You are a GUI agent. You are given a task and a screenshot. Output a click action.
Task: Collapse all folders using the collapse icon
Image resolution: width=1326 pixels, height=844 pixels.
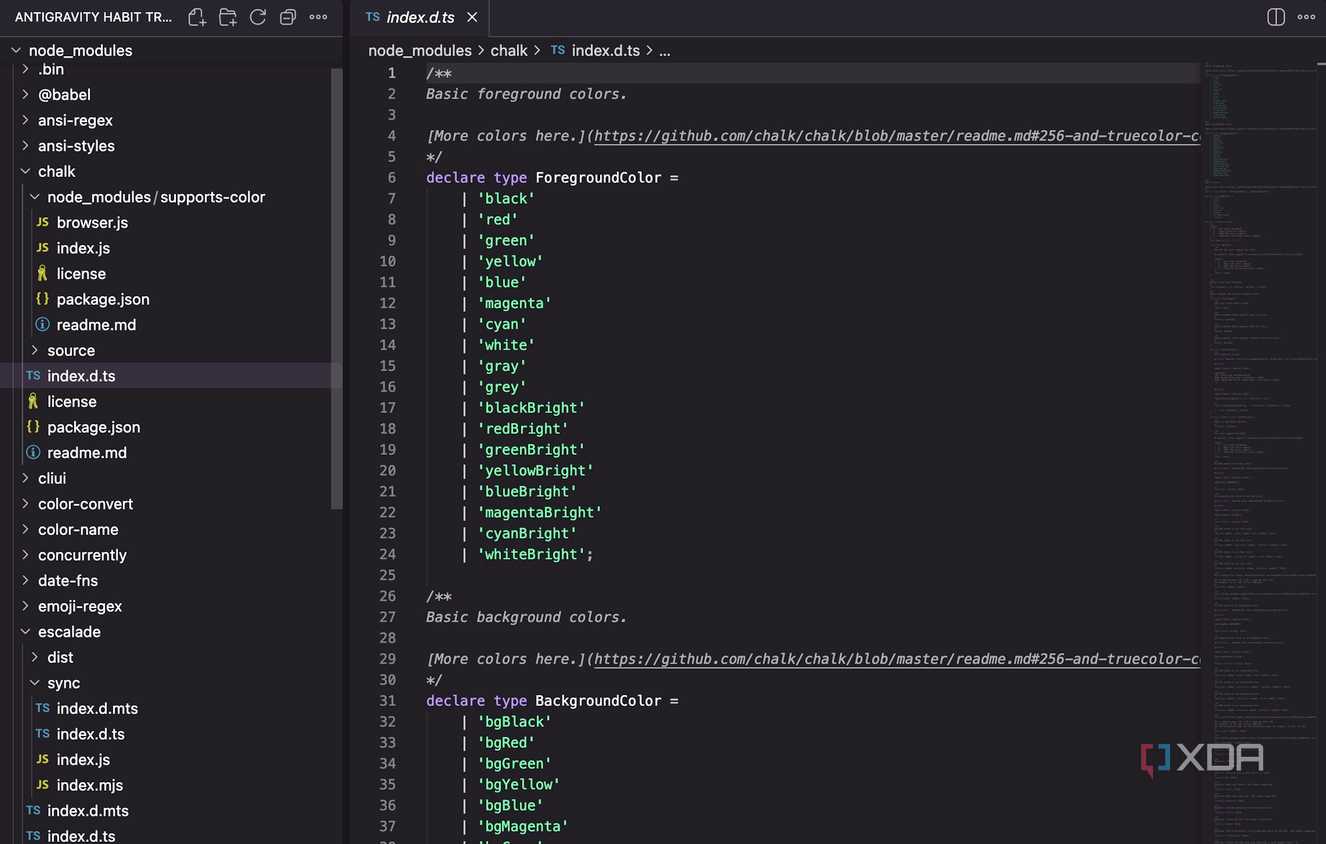[288, 17]
